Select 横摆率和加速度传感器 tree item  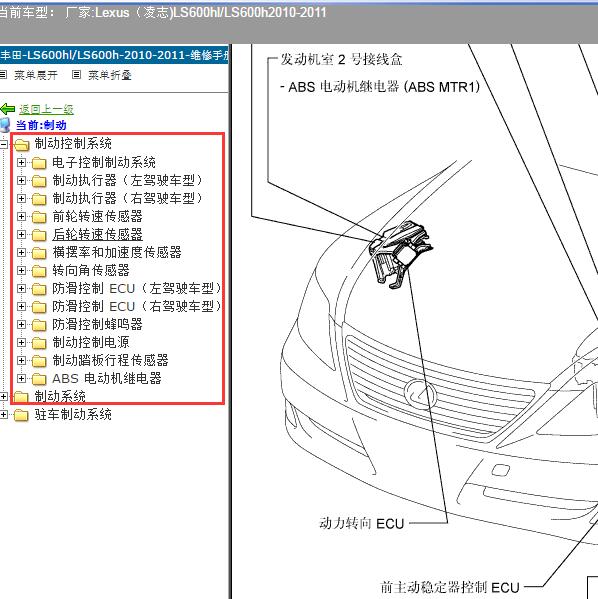click(x=117, y=252)
